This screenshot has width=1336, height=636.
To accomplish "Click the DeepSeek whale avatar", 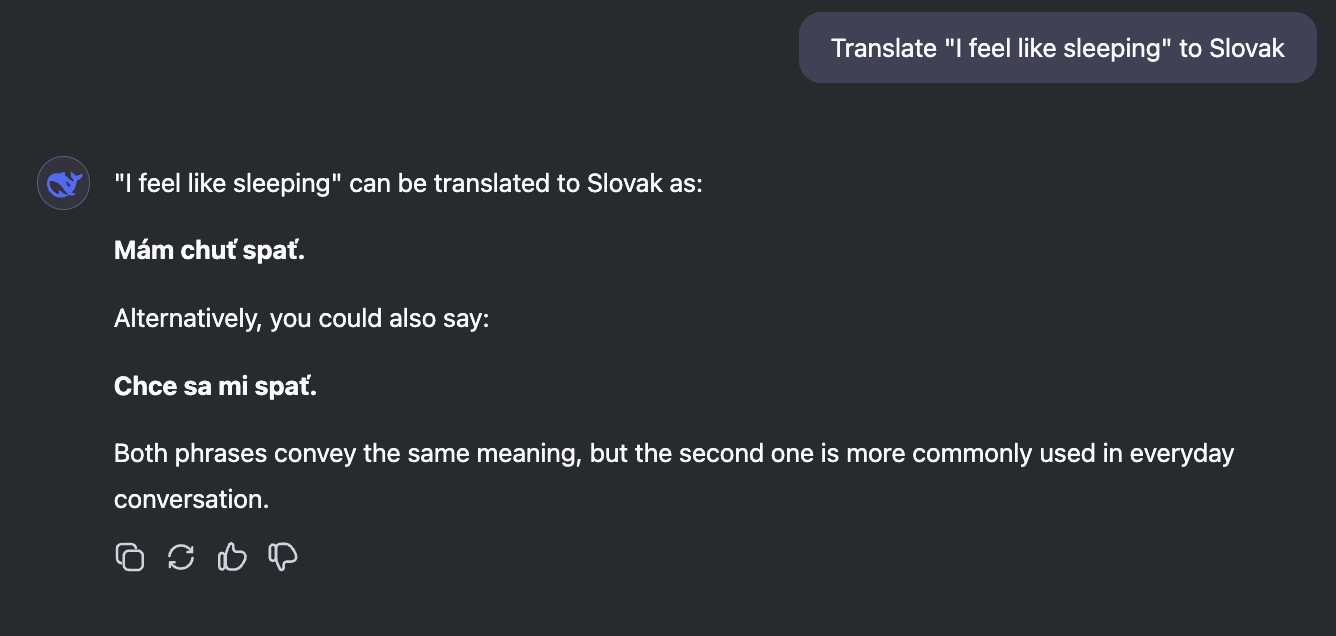I will pyautogui.click(x=64, y=183).
